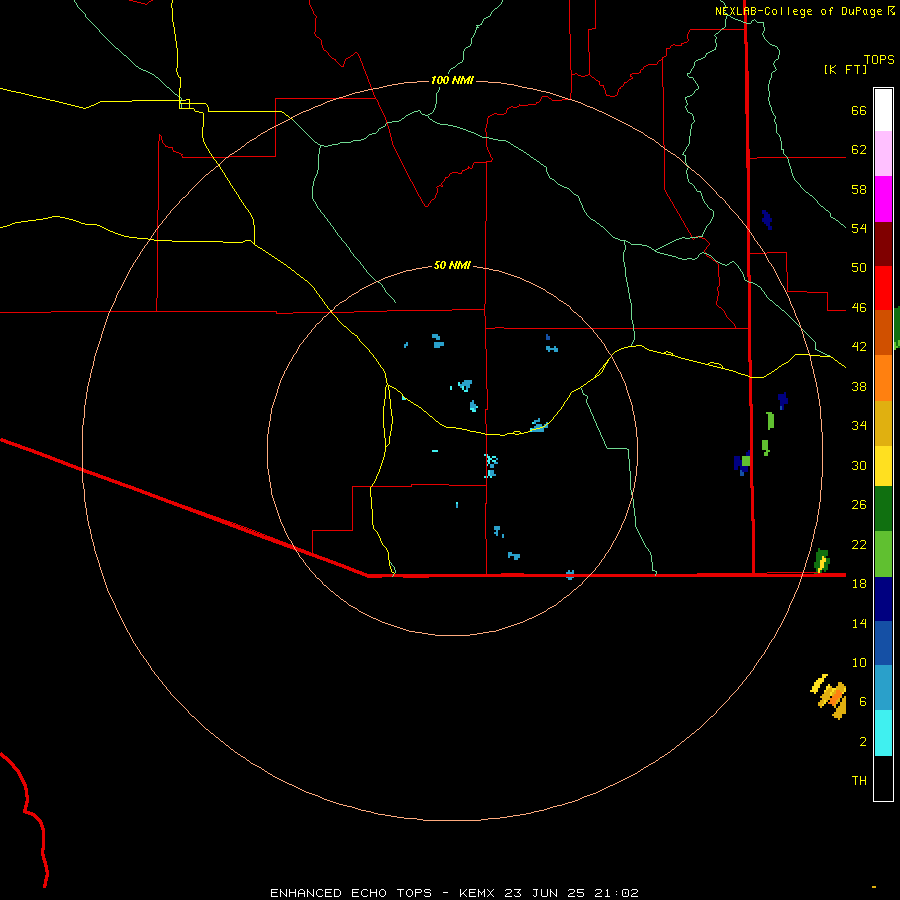The height and width of the screenshot is (900, 900).
Task: Click the TOPS legend title
Action: click(879, 59)
